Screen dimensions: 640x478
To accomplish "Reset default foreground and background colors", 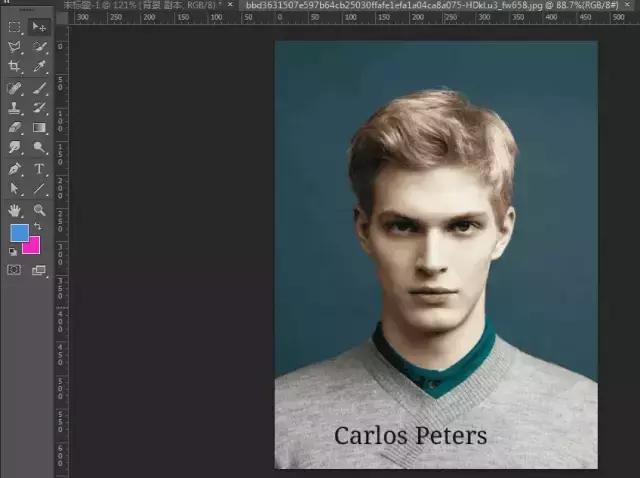I will (13, 251).
